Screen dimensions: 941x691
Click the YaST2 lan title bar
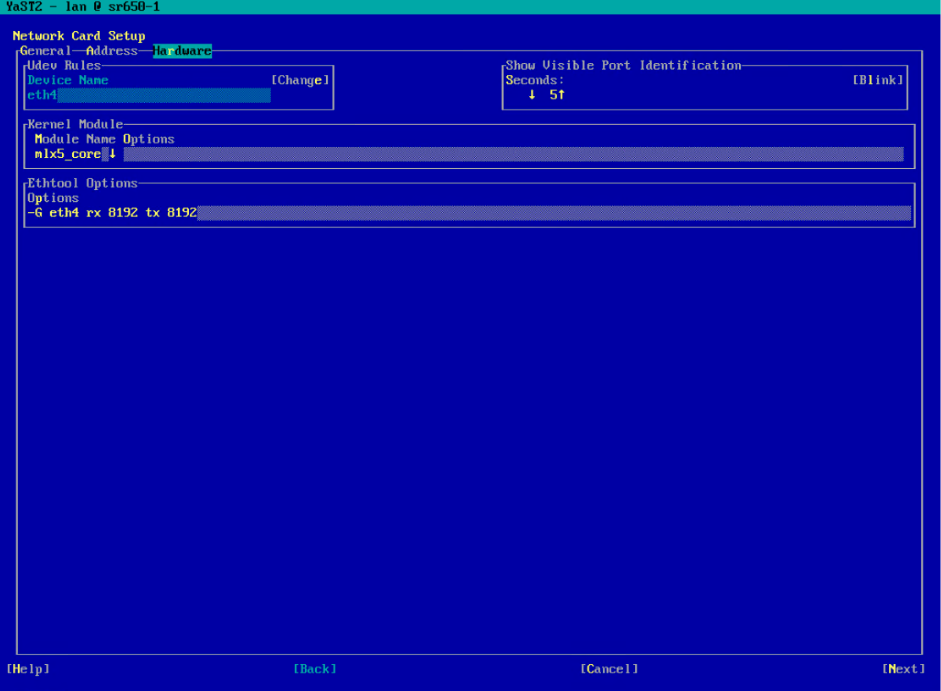(x=83, y=7)
